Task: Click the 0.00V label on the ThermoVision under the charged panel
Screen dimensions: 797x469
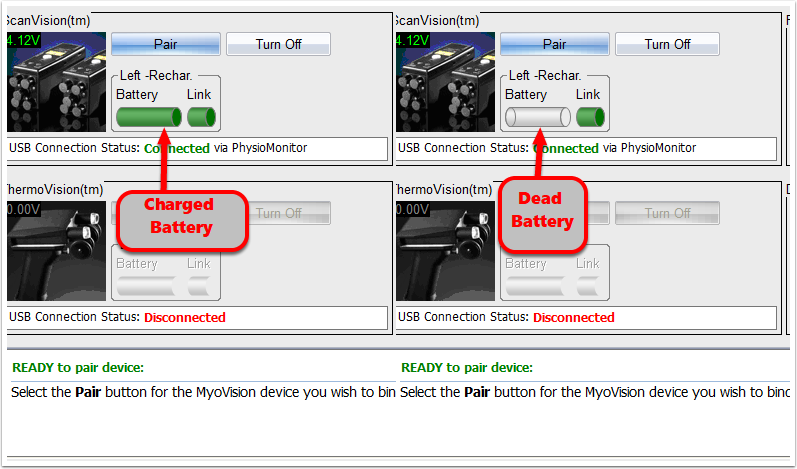Action: click(x=23, y=209)
